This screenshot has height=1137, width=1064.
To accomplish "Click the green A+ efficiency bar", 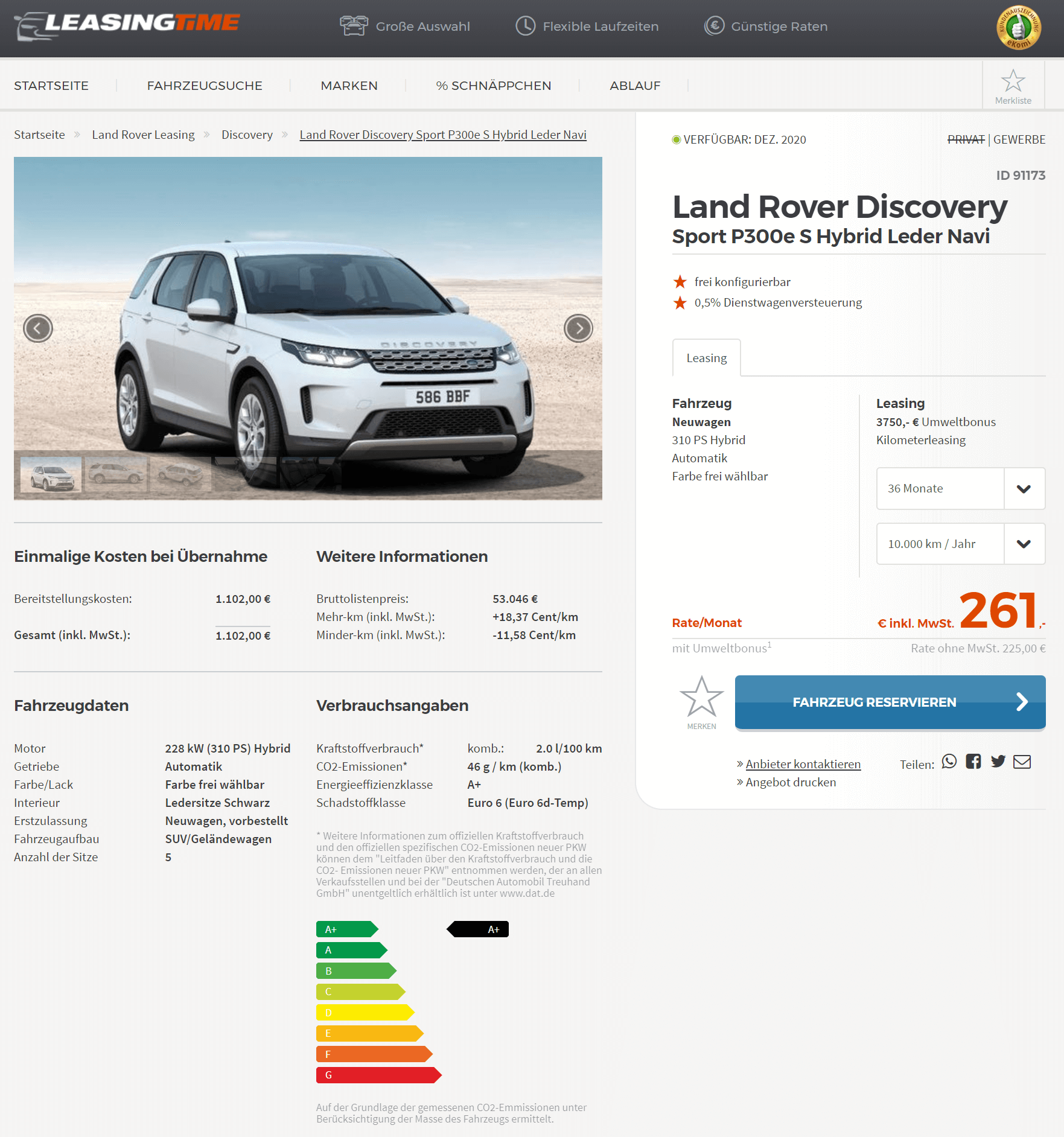I will pos(347,929).
